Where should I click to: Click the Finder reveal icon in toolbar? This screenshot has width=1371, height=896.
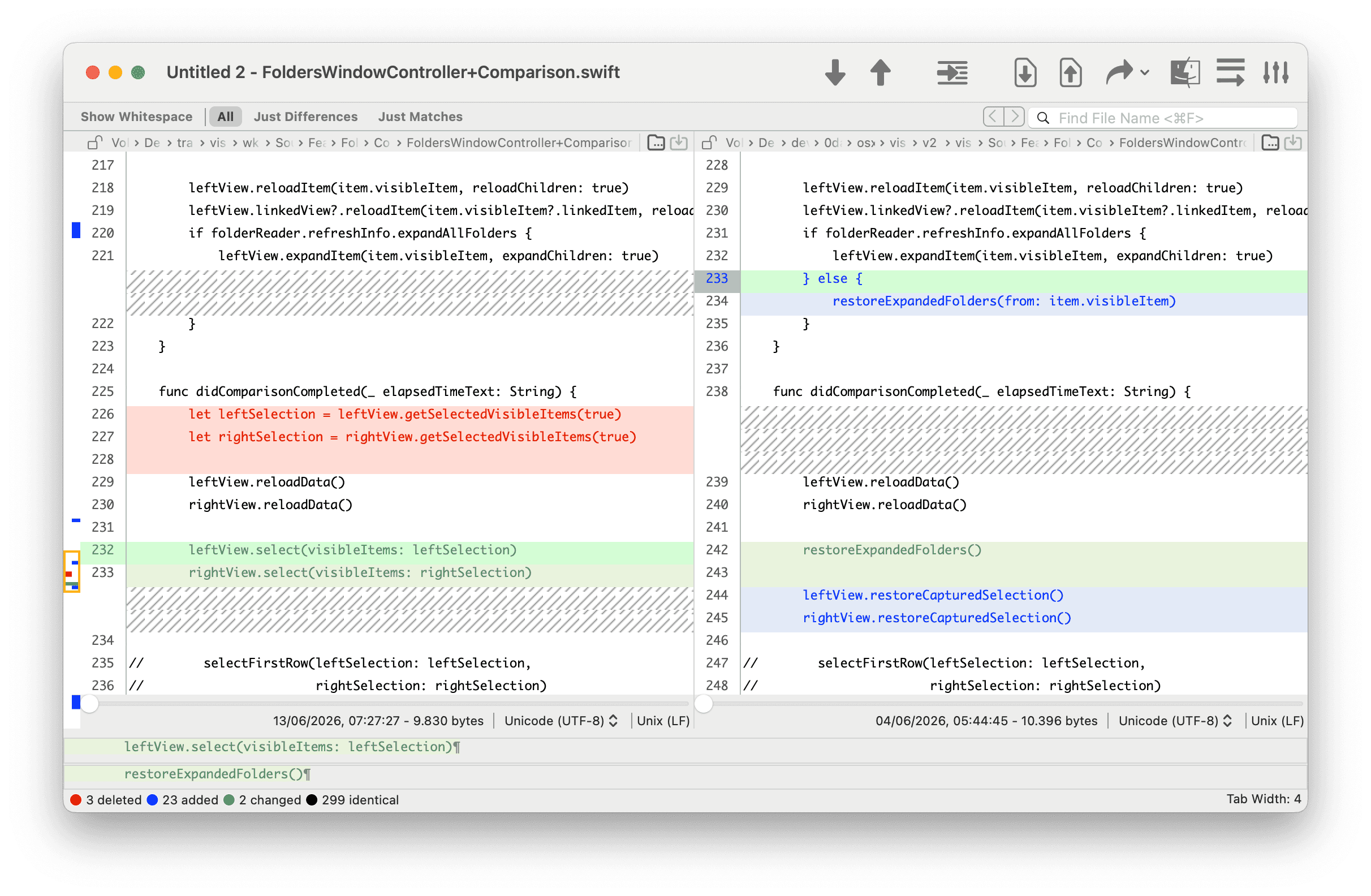[x=1185, y=72]
